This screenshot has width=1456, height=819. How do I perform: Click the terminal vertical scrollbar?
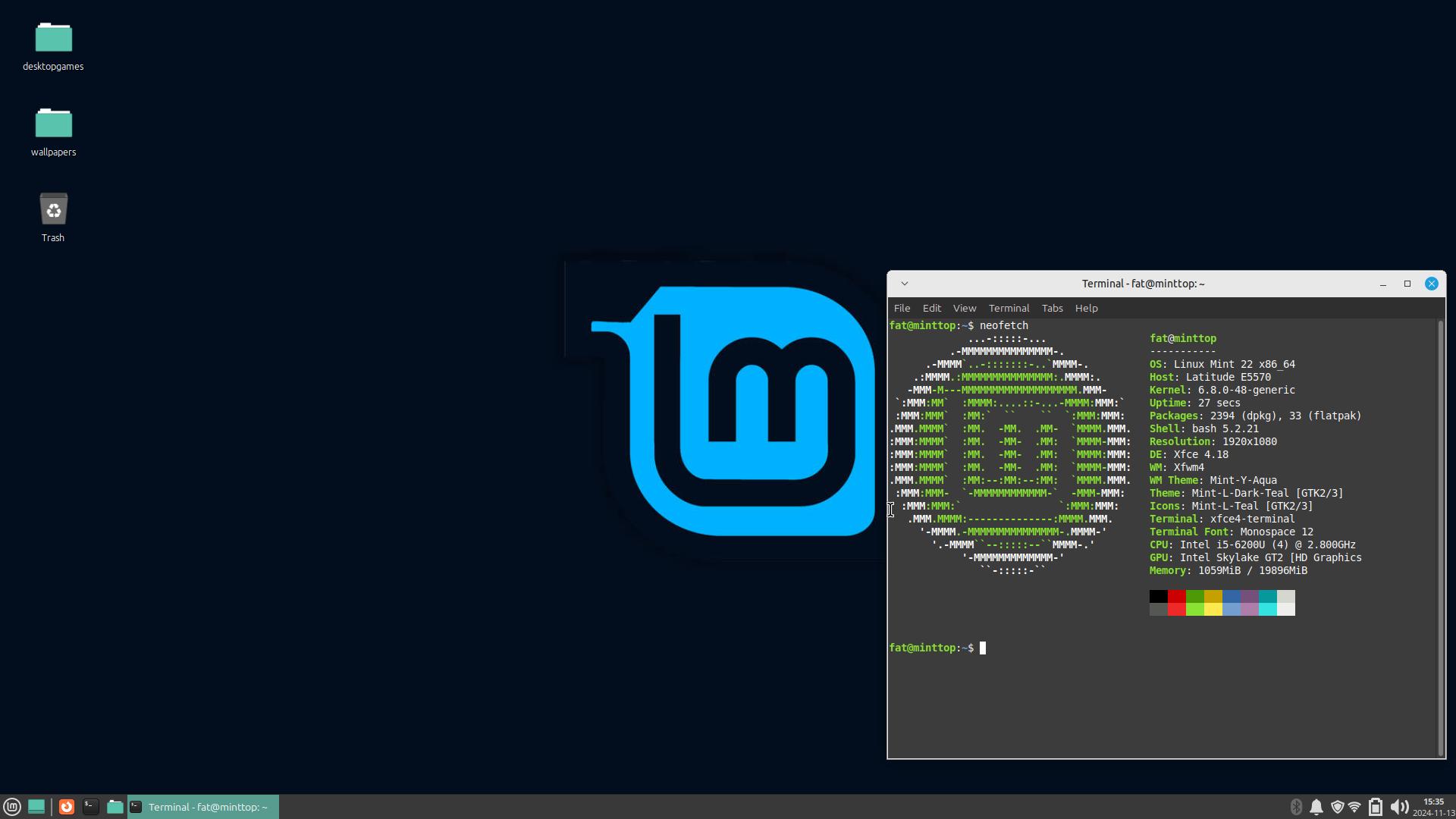click(x=1441, y=537)
